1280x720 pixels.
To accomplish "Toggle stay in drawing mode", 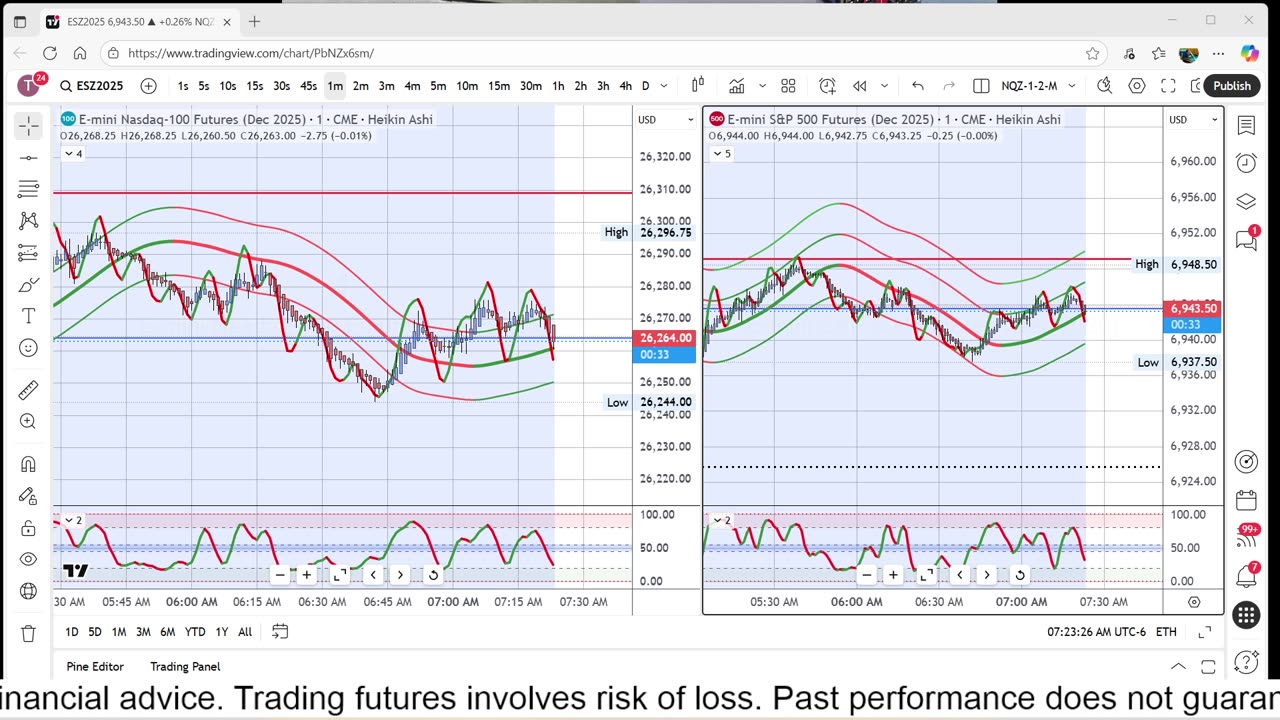I will (28, 496).
